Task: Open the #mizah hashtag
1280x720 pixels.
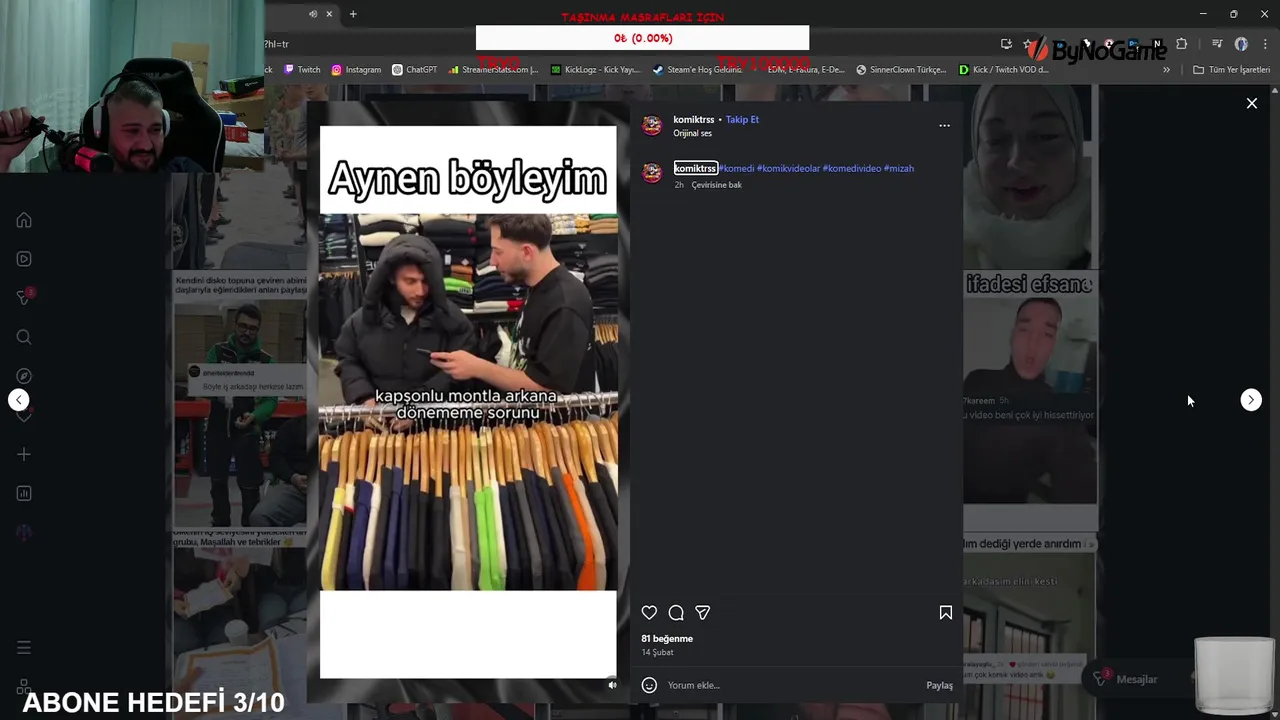Action: 899,168
